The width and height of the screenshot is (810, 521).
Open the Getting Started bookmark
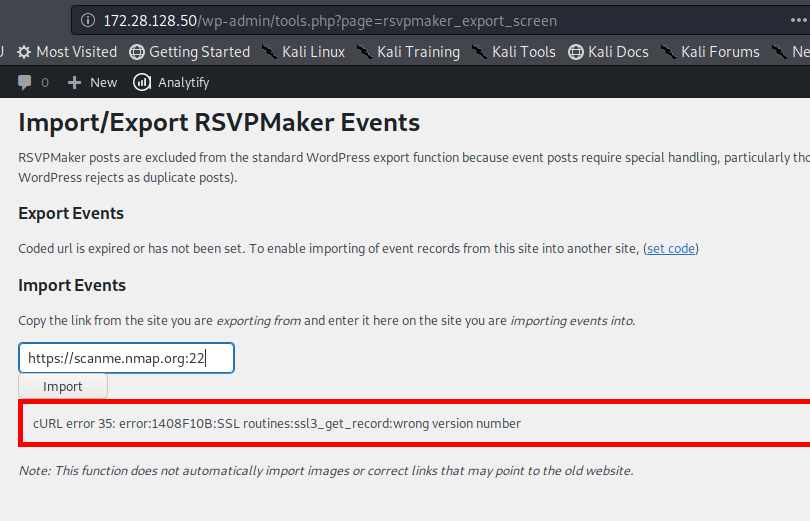190,52
